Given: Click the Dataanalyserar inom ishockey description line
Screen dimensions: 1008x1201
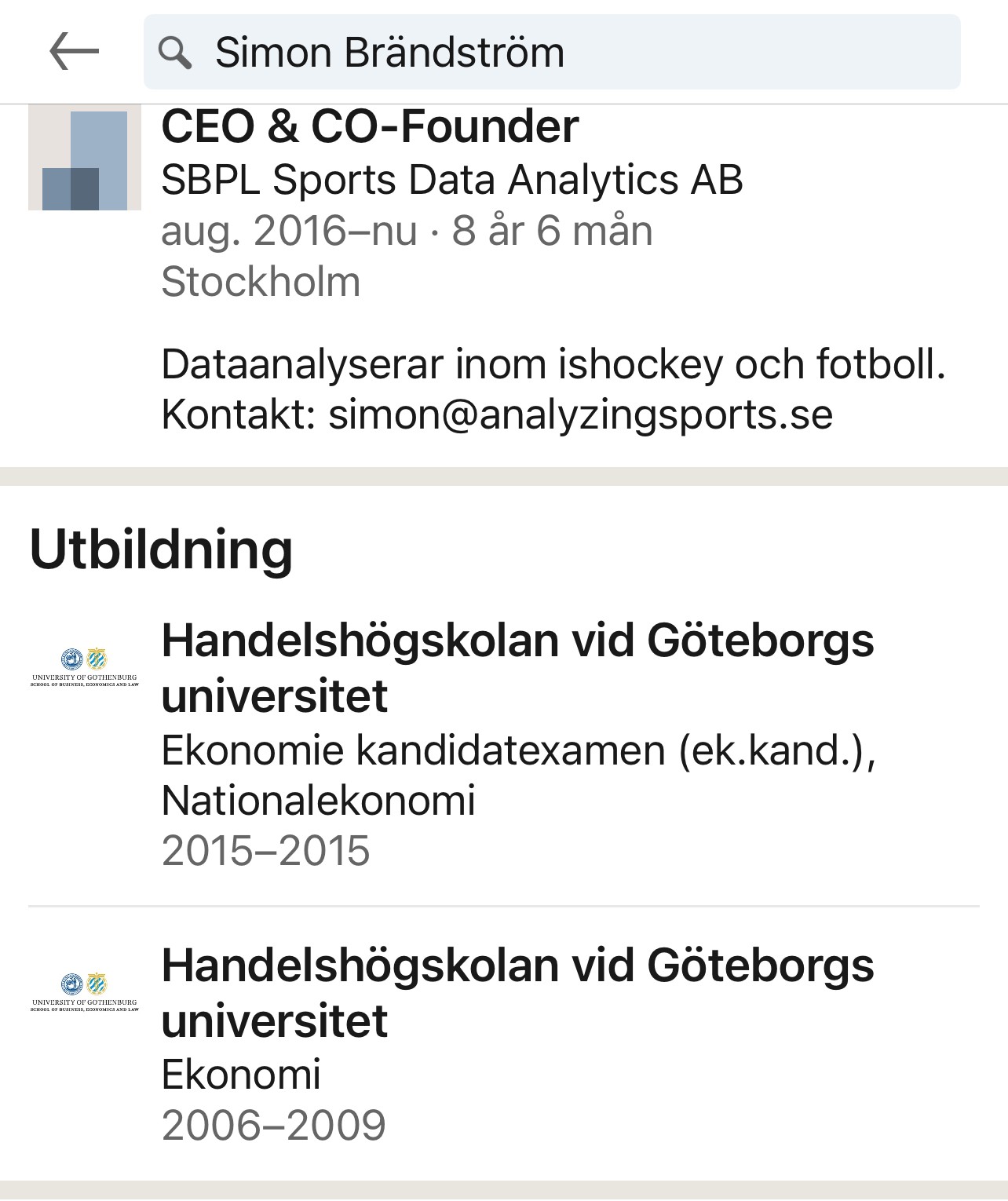Looking at the screenshot, I should [x=553, y=364].
